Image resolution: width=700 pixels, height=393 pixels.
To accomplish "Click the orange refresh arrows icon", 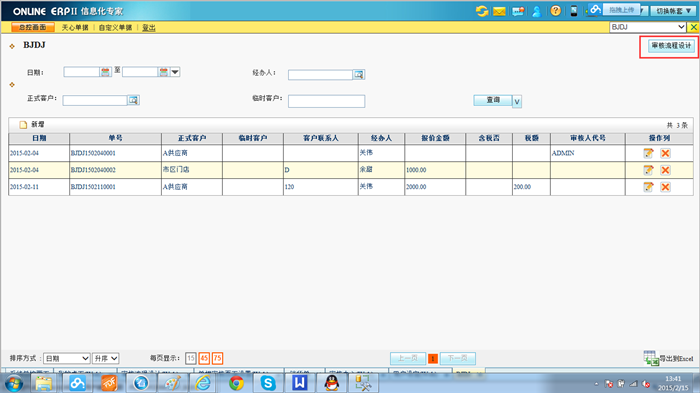I will (x=482, y=11).
